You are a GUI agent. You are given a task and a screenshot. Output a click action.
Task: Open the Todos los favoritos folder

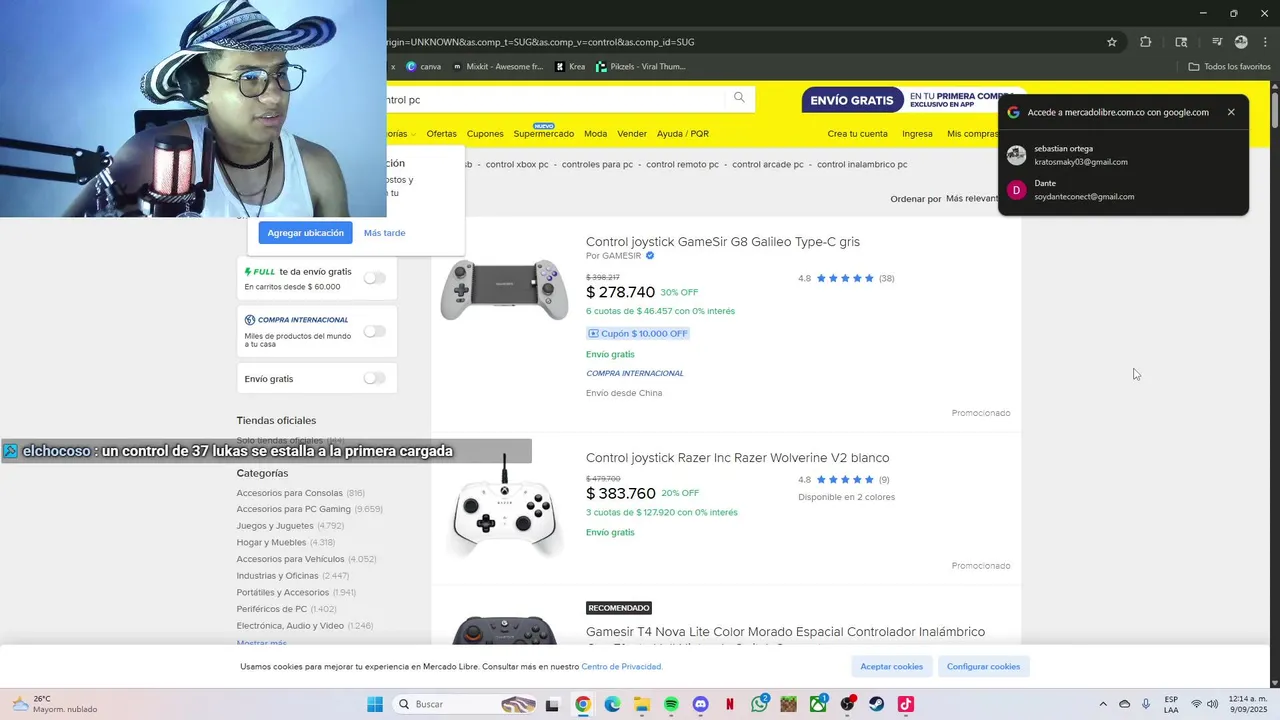pyautogui.click(x=1229, y=67)
